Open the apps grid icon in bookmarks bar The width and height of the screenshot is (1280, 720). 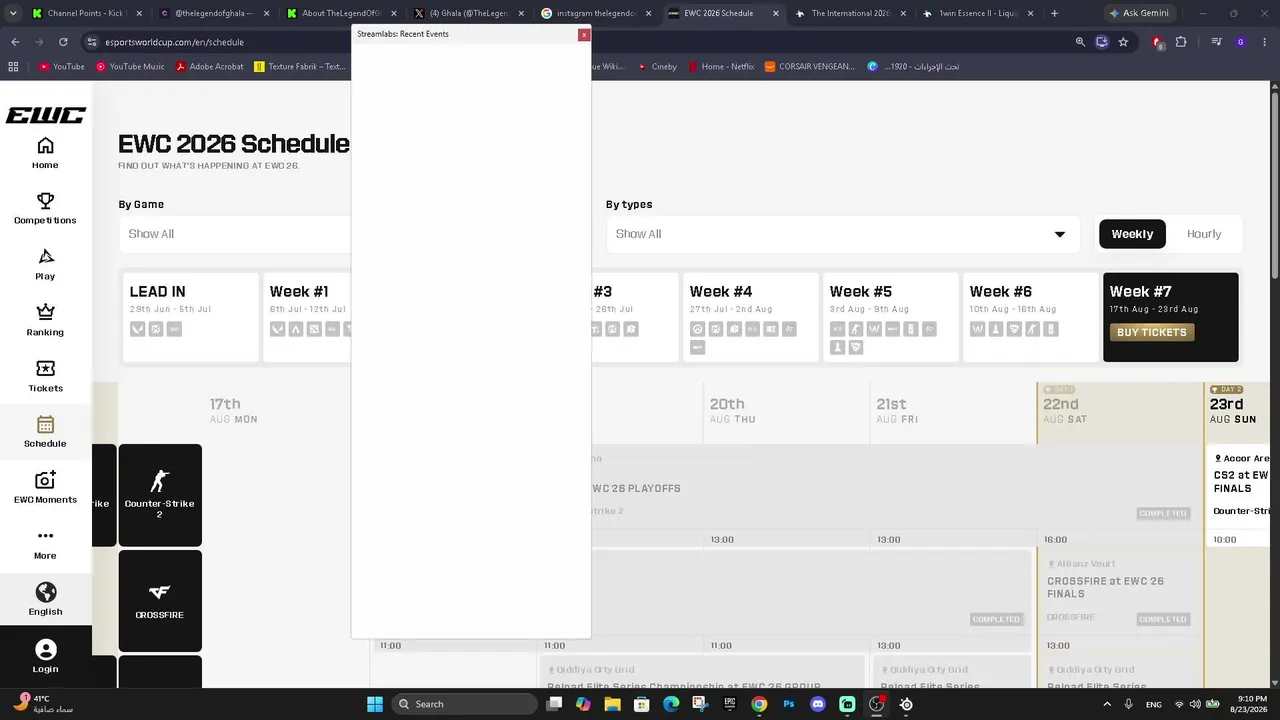13,67
